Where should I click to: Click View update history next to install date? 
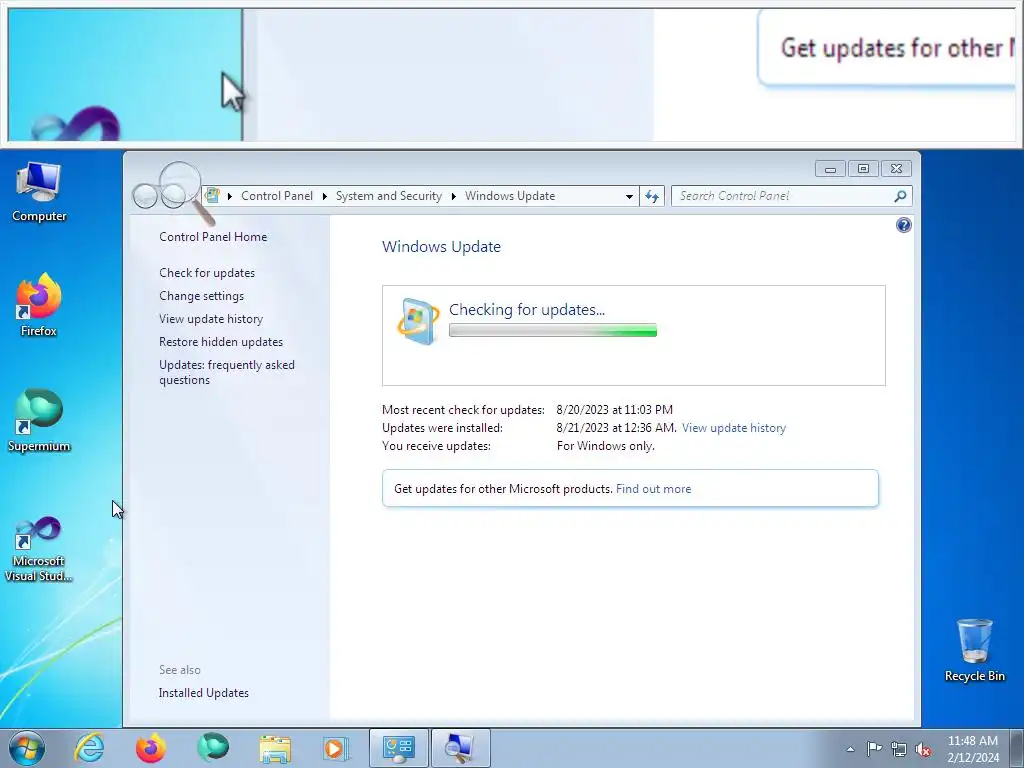734,428
